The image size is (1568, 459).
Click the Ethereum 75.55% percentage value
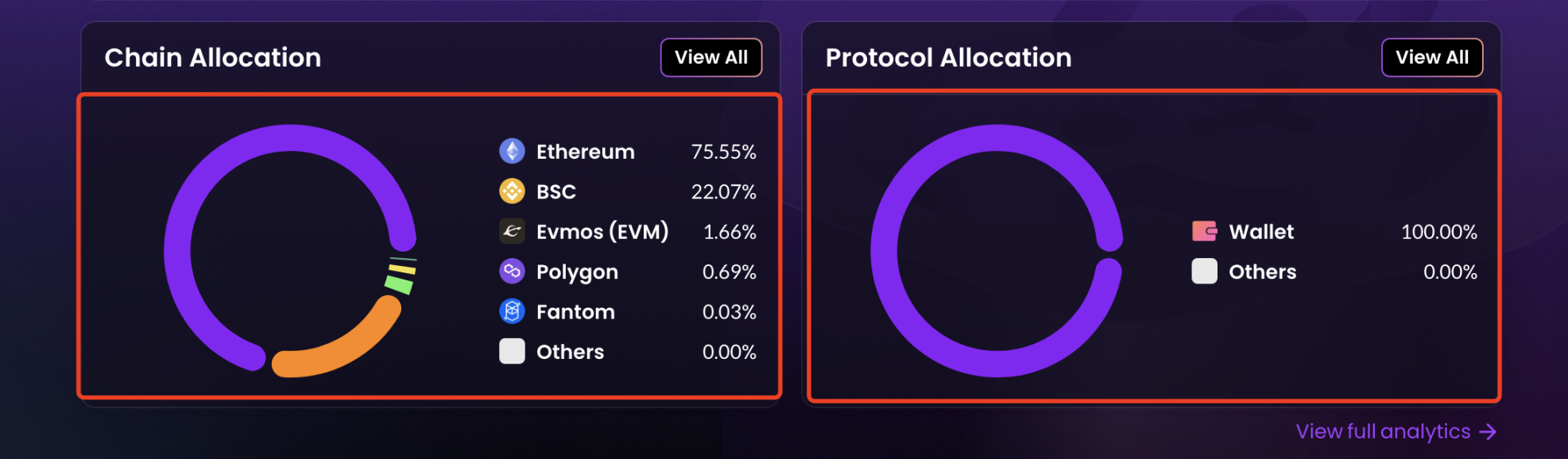coord(723,152)
